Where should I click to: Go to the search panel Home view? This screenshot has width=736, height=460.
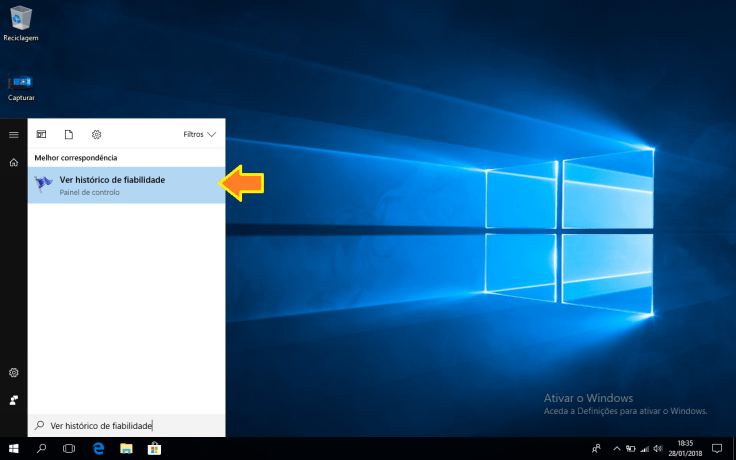pos(14,161)
